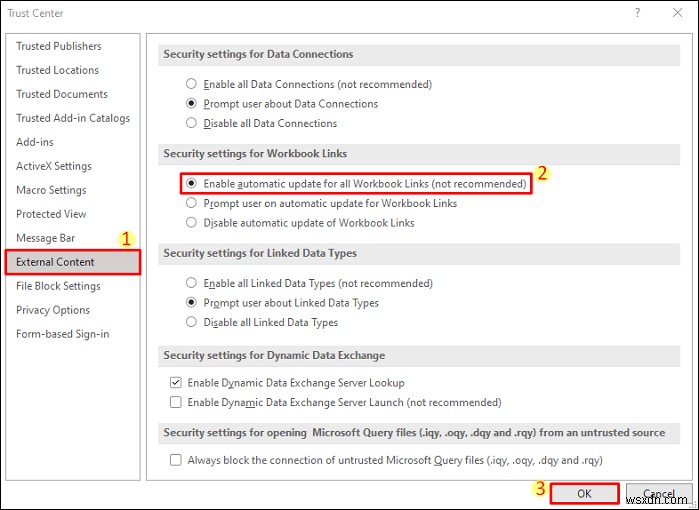Open Macro Settings category
The width and height of the screenshot is (699, 510).
pyautogui.click(x=51, y=190)
